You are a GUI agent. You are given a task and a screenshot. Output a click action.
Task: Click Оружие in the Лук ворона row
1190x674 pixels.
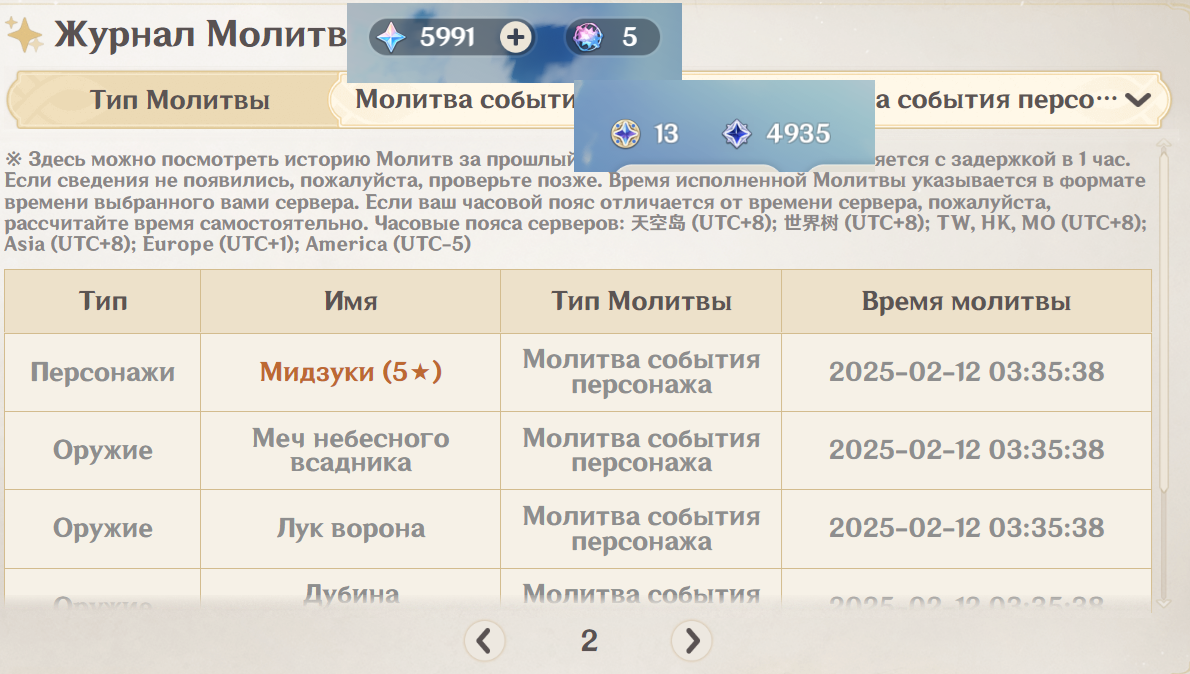102,528
